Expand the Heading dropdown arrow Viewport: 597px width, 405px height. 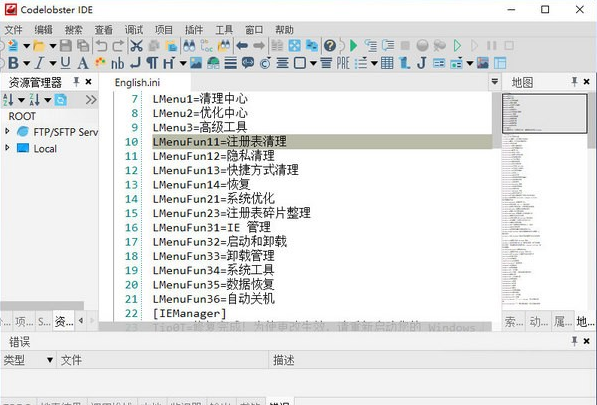tap(183, 63)
